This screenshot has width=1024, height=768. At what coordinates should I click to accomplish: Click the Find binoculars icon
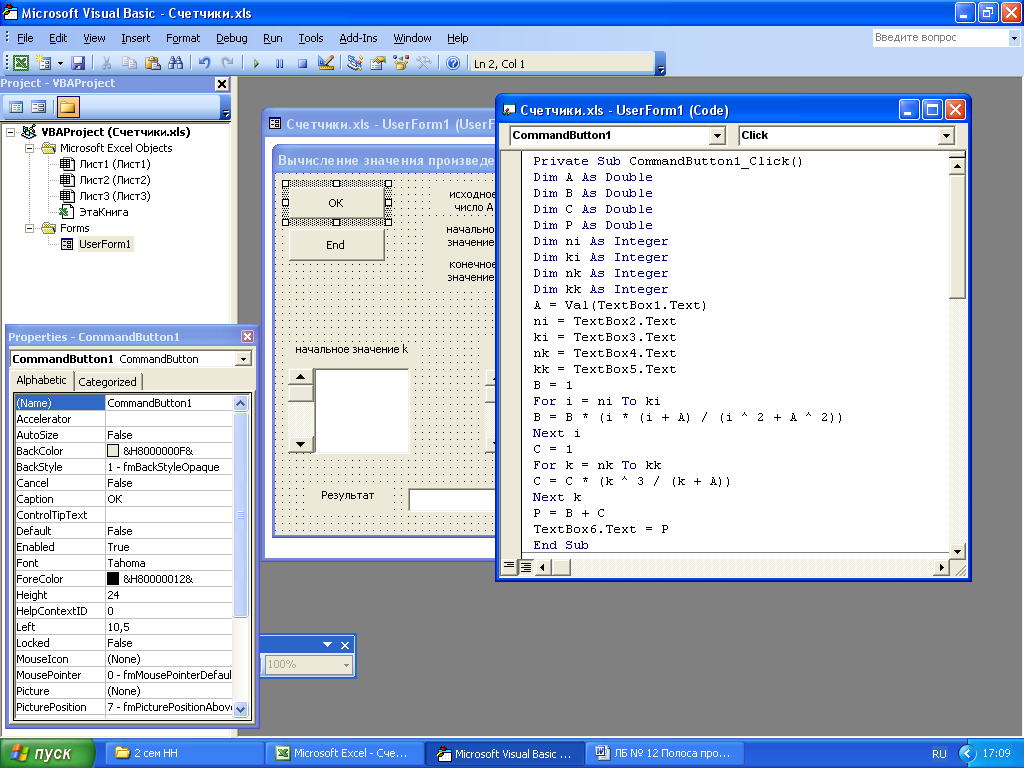[176, 63]
